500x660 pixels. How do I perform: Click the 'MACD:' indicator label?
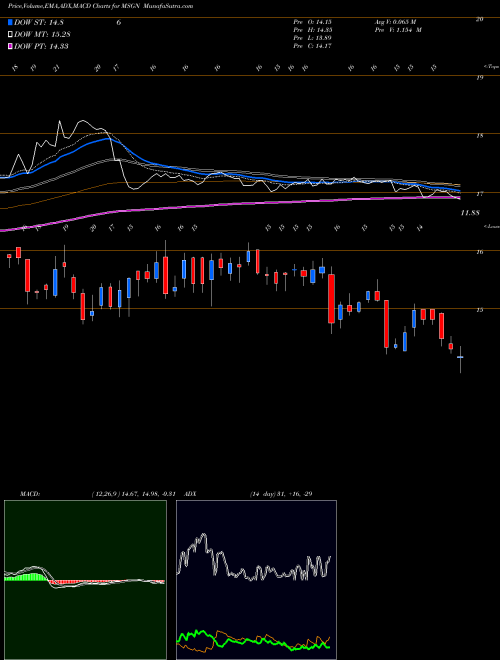click(29, 494)
